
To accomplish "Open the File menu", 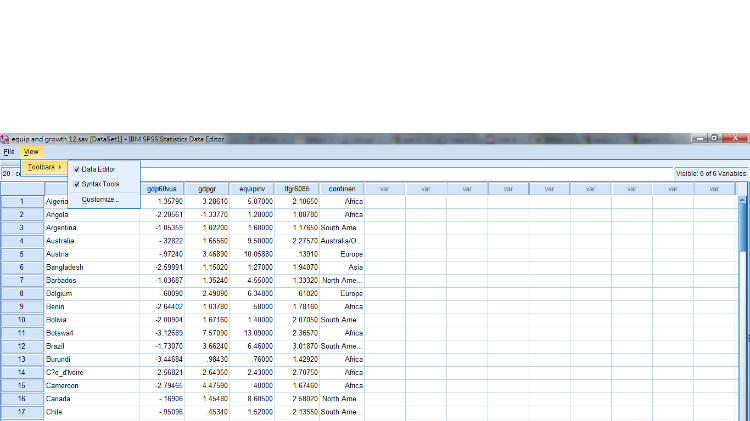I will click(9, 151).
